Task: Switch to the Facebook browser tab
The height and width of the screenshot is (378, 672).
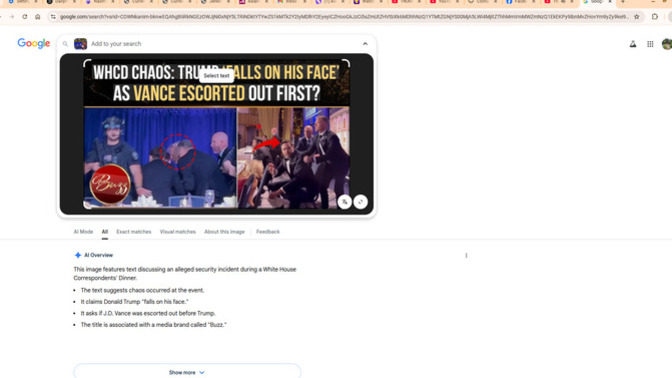Action: pyautogui.click(x=520, y=2)
